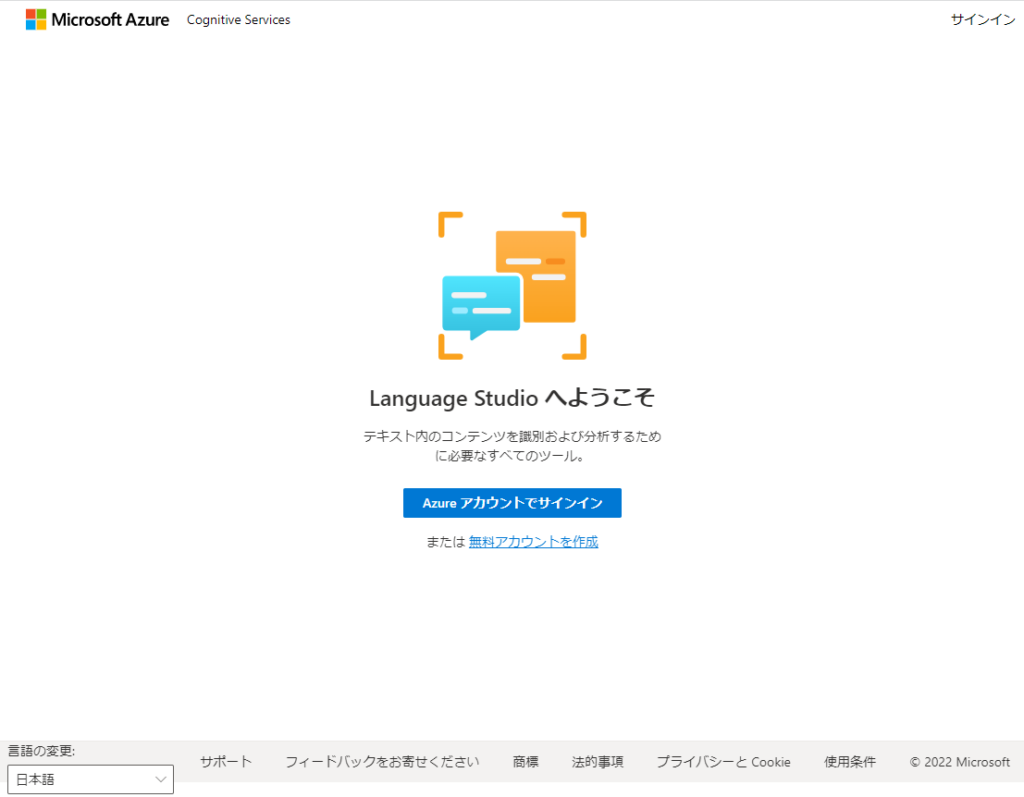Open プライバシーと Cookie in the footer
1024x797 pixels.
[723, 761]
